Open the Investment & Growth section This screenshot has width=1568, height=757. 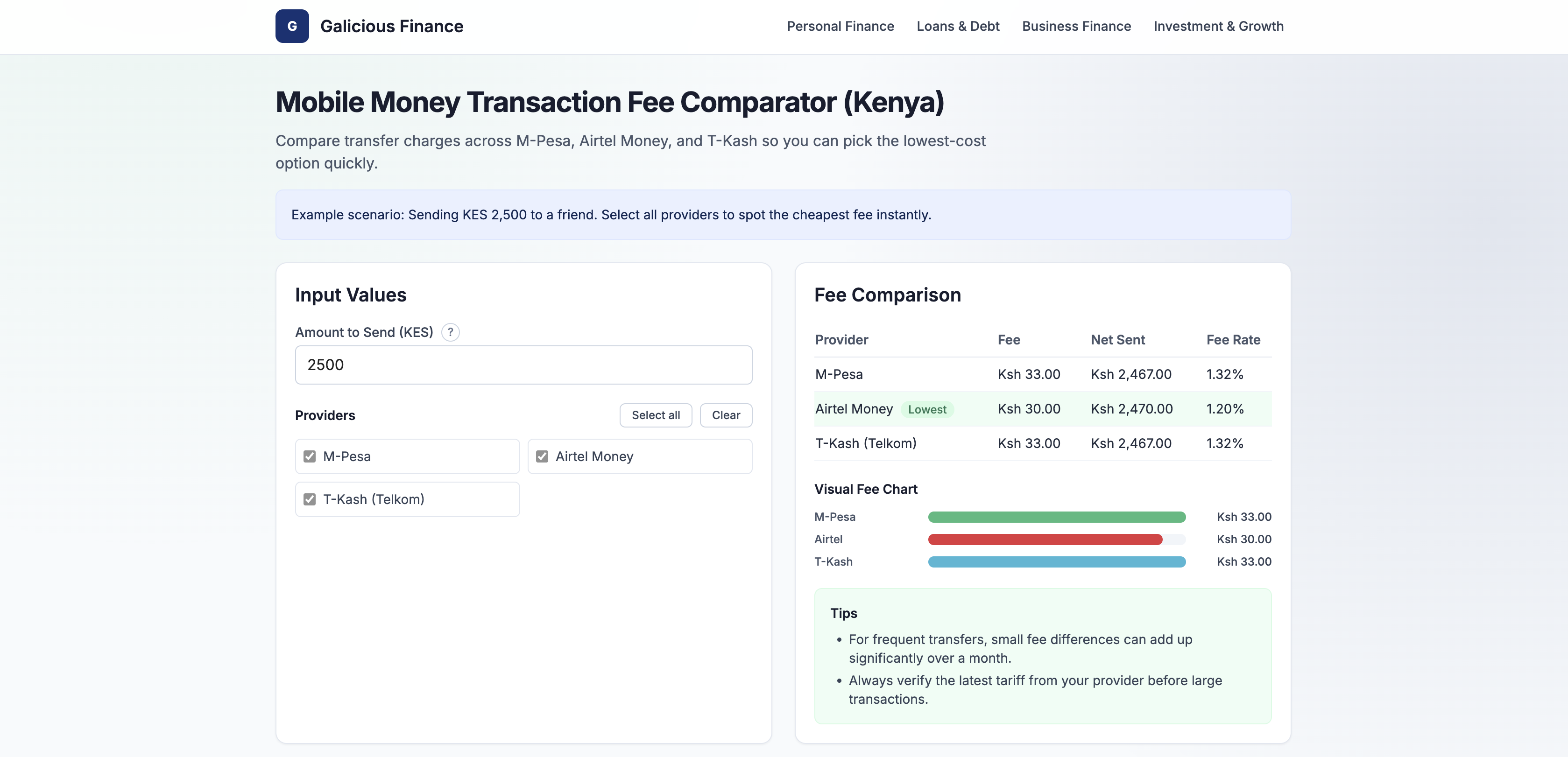pyautogui.click(x=1219, y=26)
